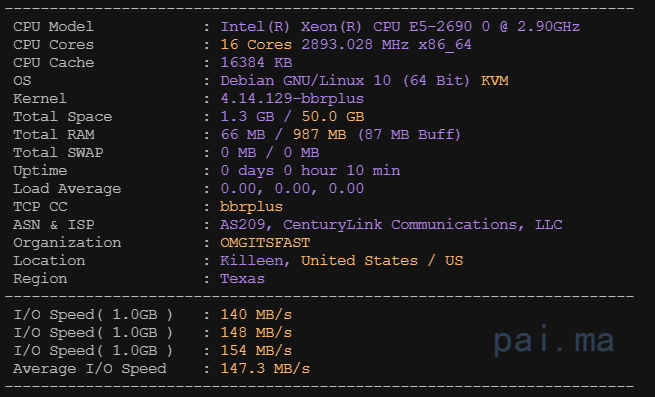The image size is (655, 397).
Task: Click the Load Average values
Action: pyautogui.click(x=292, y=189)
